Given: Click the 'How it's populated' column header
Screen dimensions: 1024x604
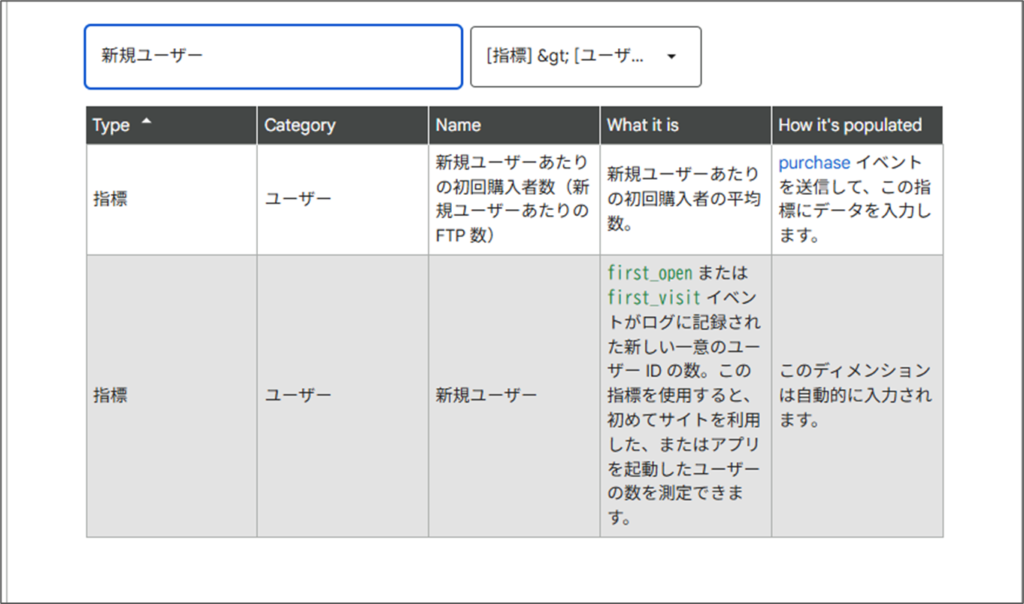Looking at the screenshot, I should pyautogui.click(x=850, y=126).
